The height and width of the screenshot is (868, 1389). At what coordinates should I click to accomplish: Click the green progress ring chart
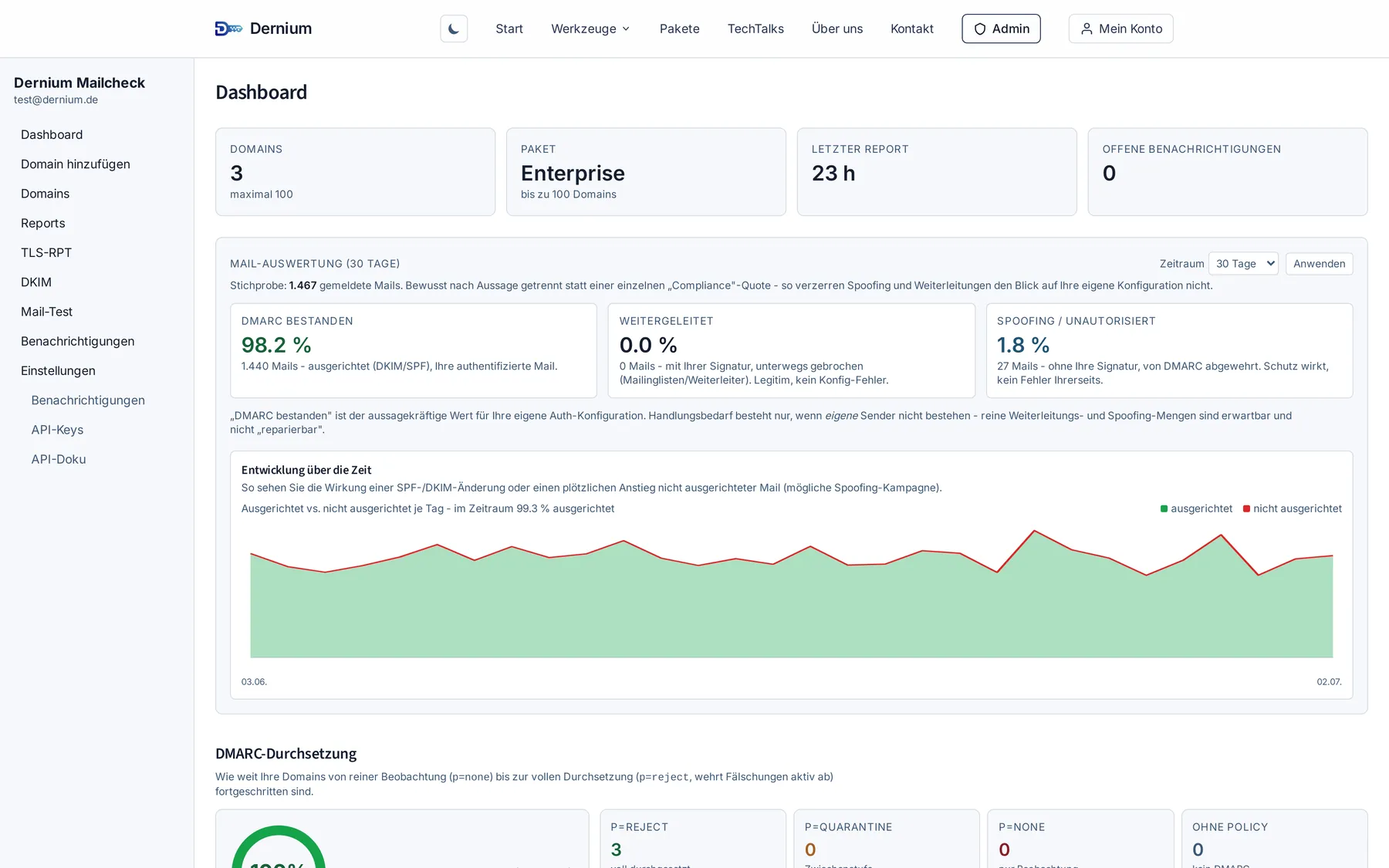(x=279, y=847)
